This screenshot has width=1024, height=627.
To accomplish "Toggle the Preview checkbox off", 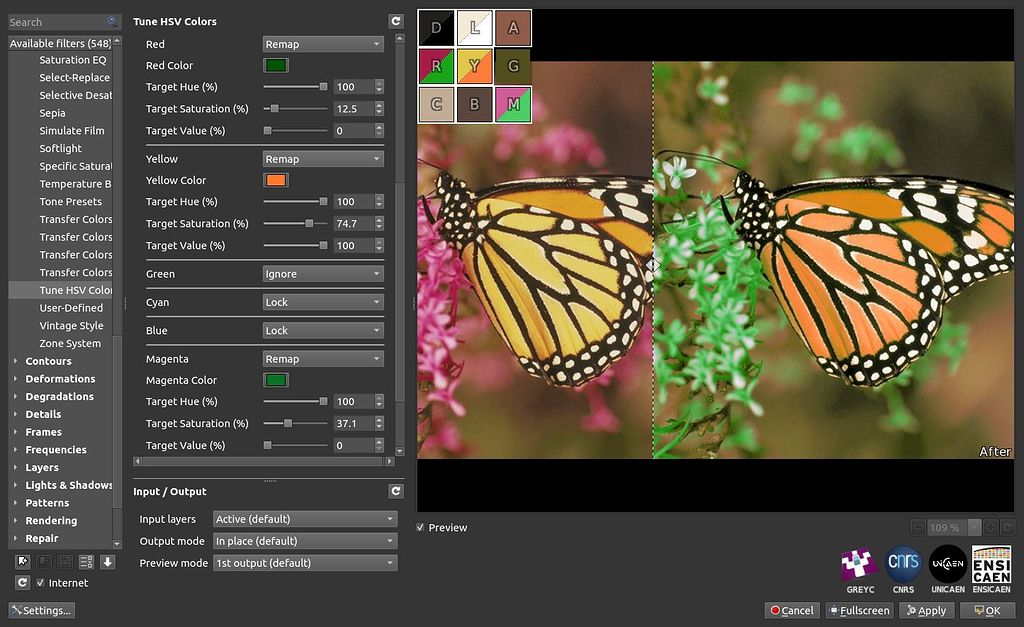I will tap(422, 527).
